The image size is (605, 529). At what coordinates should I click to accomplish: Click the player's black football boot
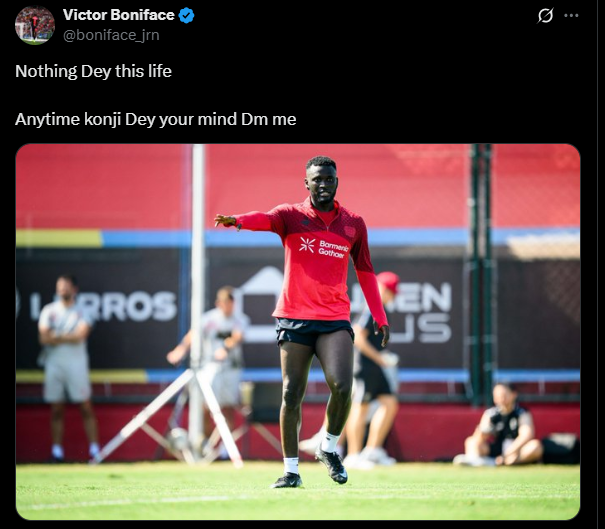coord(331,465)
